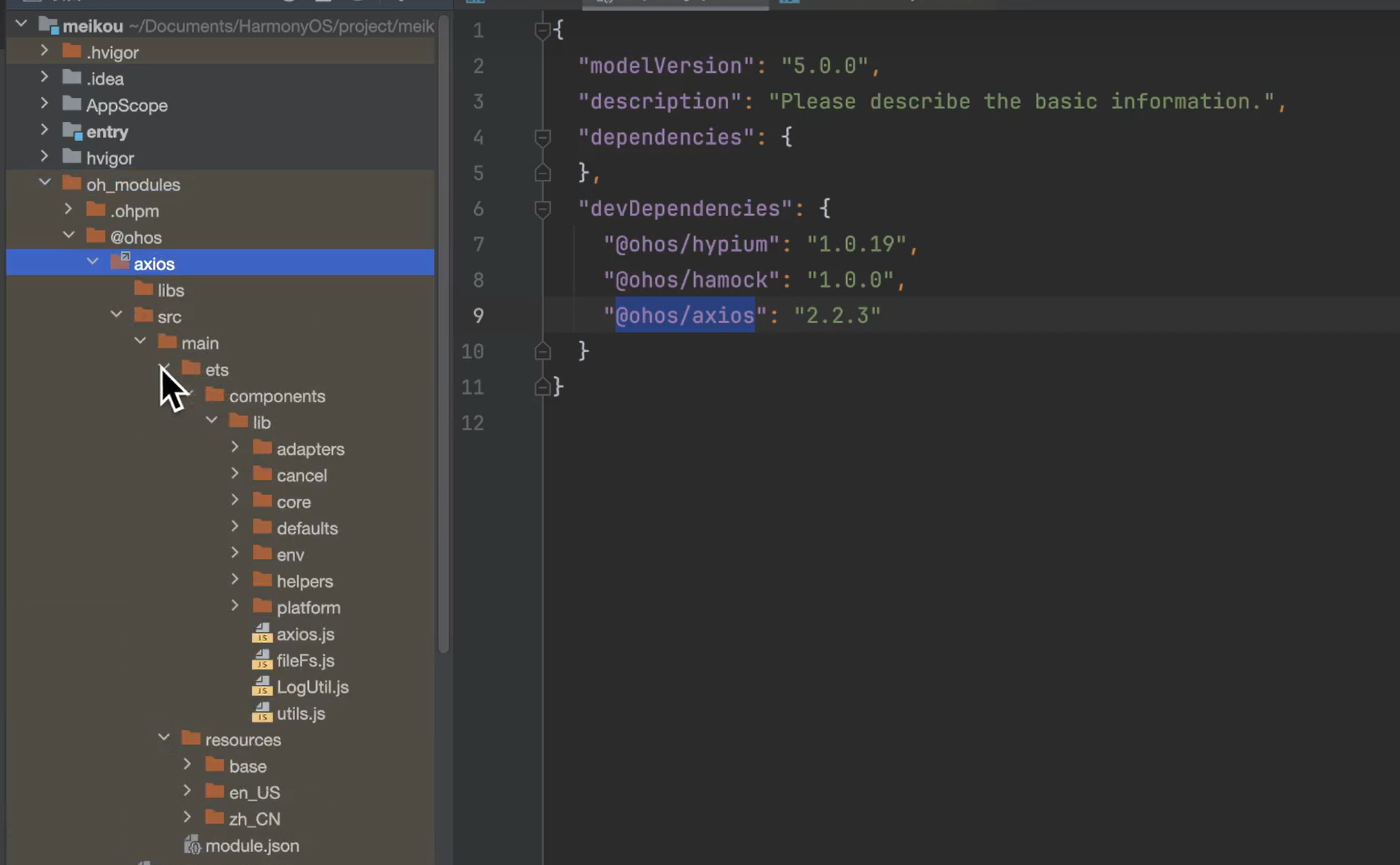Click the oh_modules folder icon
The image size is (1400, 865).
pos(72,183)
